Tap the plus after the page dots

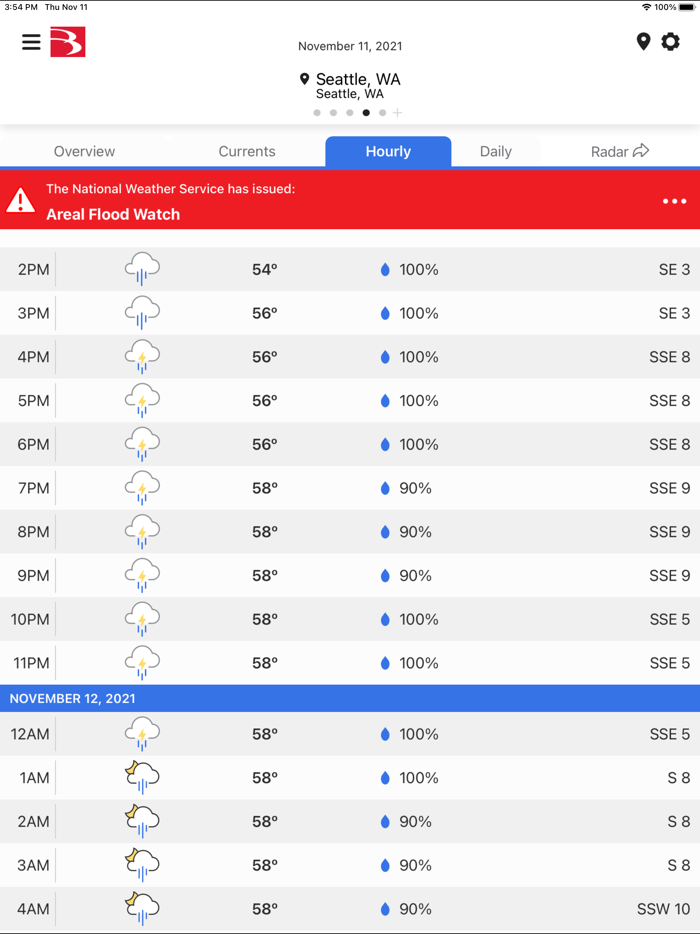point(398,113)
